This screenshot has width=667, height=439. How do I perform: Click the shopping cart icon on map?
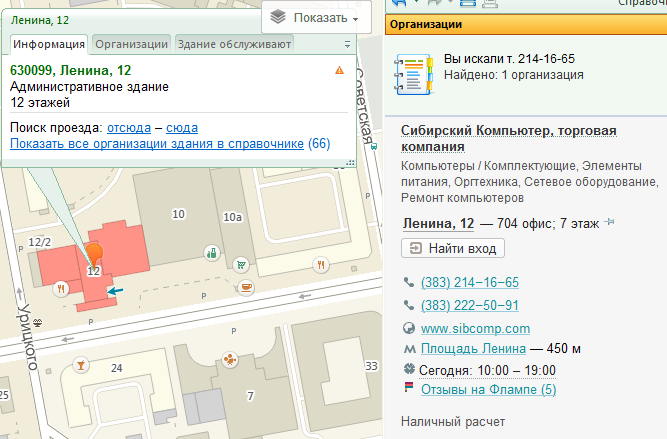coord(241,265)
